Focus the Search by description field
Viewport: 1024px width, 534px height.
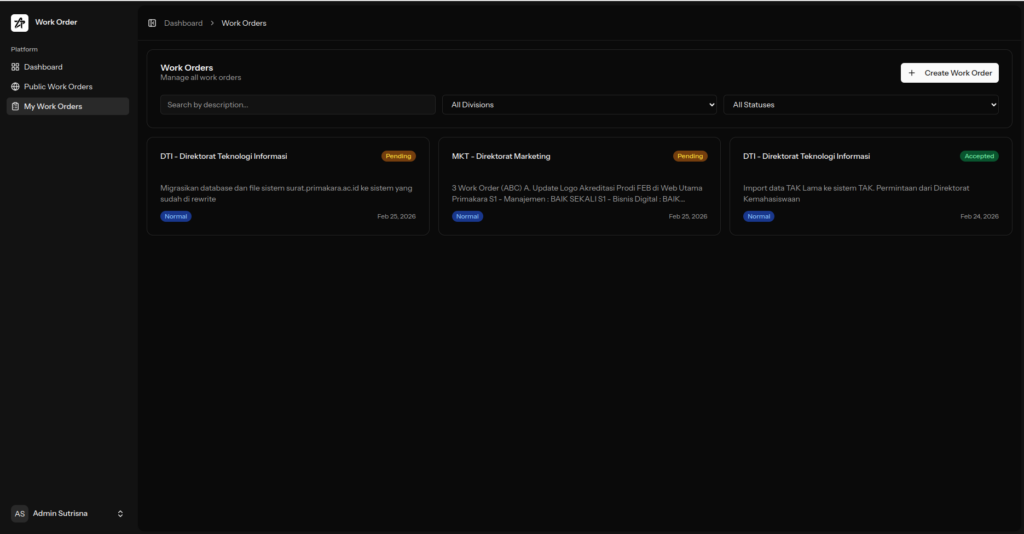(298, 104)
